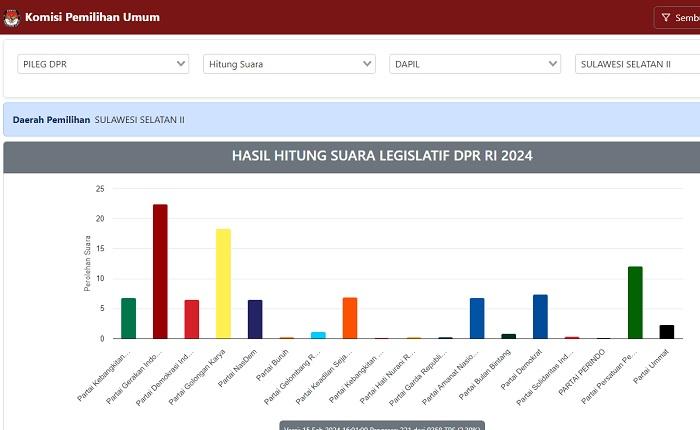Click the cyan Partai Gelombang Rakyat bar
Screen dimensions: 700x430
pyautogui.click(x=318, y=335)
